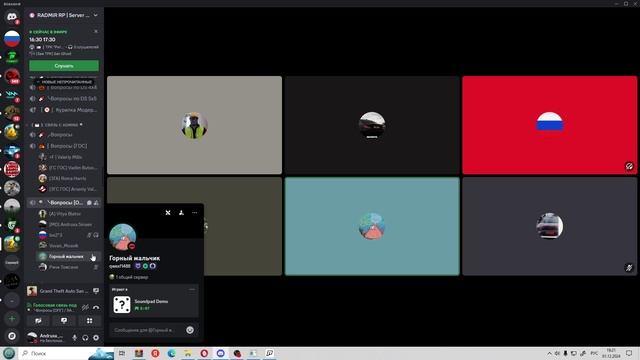Disconnect from voice call
The height and width of the screenshot is (360, 640).
click(x=96, y=307)
